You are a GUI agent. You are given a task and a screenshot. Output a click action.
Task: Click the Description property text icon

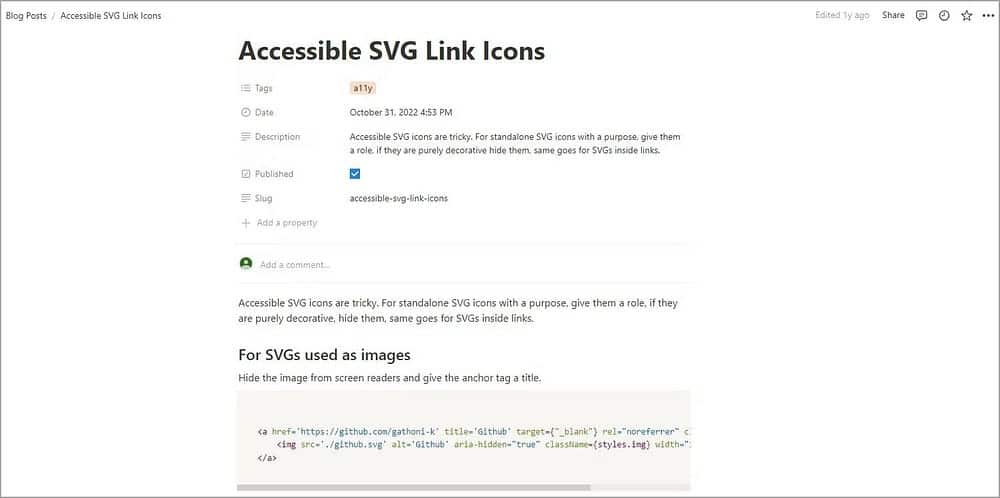click(x=246, y=136)
